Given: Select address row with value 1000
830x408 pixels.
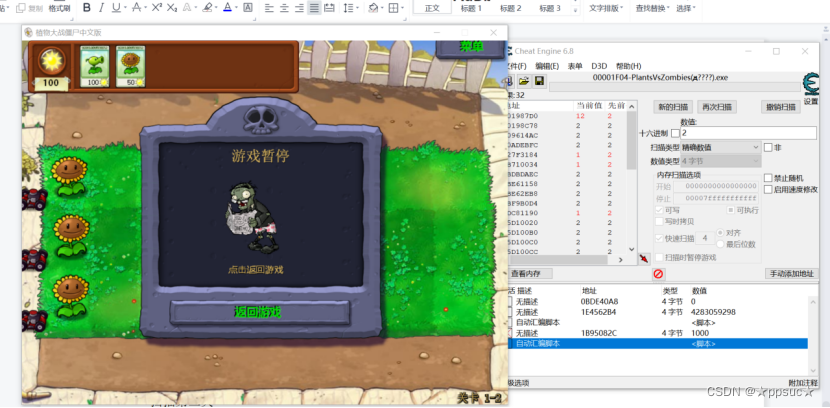Looking at the screenshot, I should coord(657,333).
